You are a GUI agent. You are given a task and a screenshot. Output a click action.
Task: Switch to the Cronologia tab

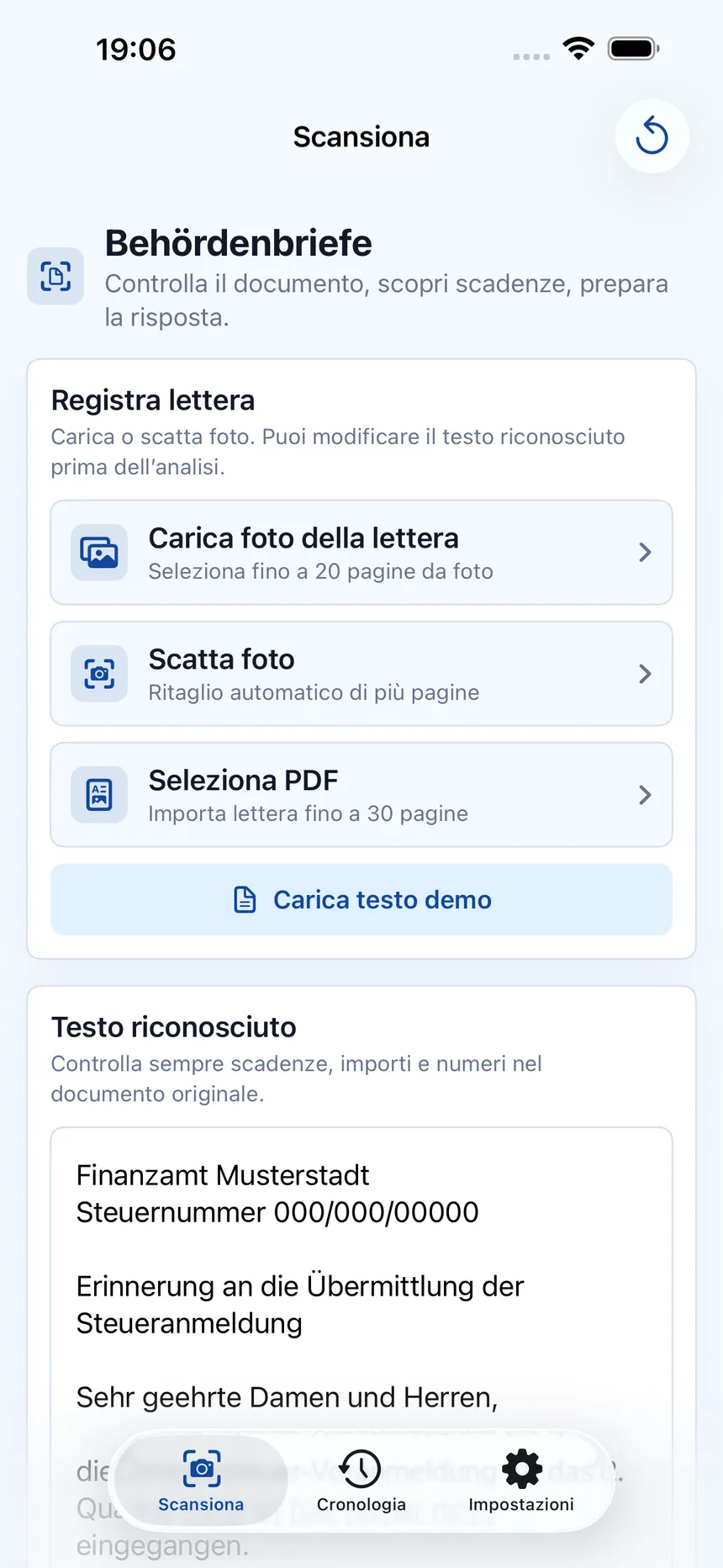pyautogui.click(x=361, y=1482)
